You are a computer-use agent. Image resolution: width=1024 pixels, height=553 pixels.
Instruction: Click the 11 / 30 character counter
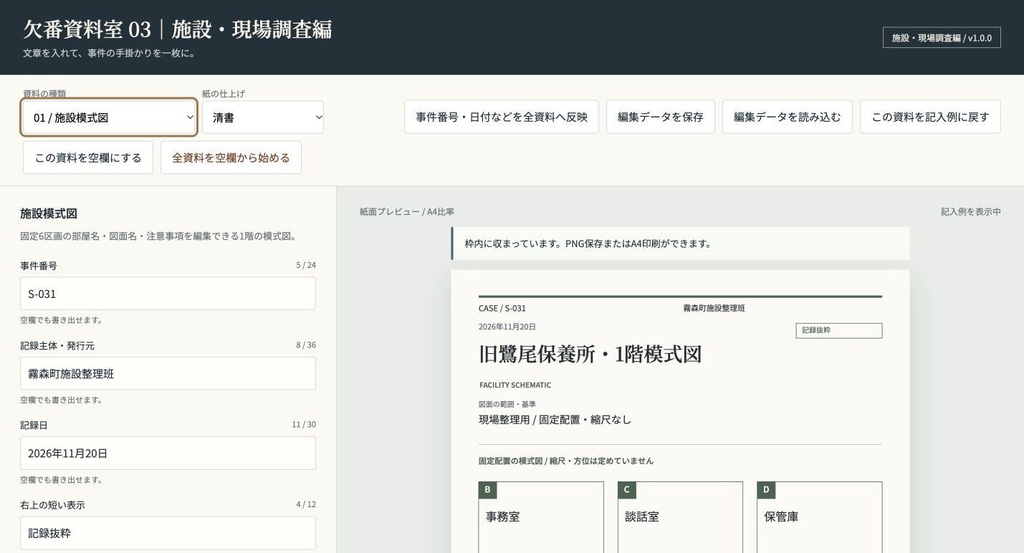click(304, 424)
